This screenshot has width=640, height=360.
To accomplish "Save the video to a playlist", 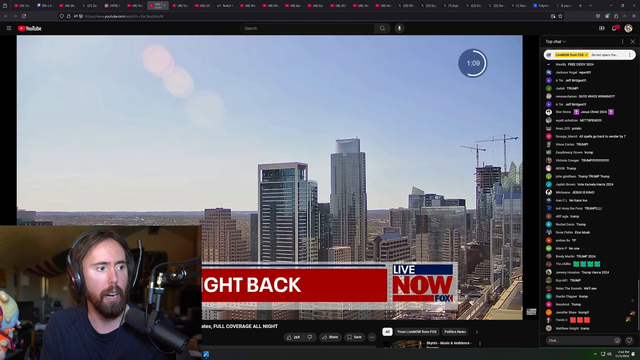I will coord(354,337).
